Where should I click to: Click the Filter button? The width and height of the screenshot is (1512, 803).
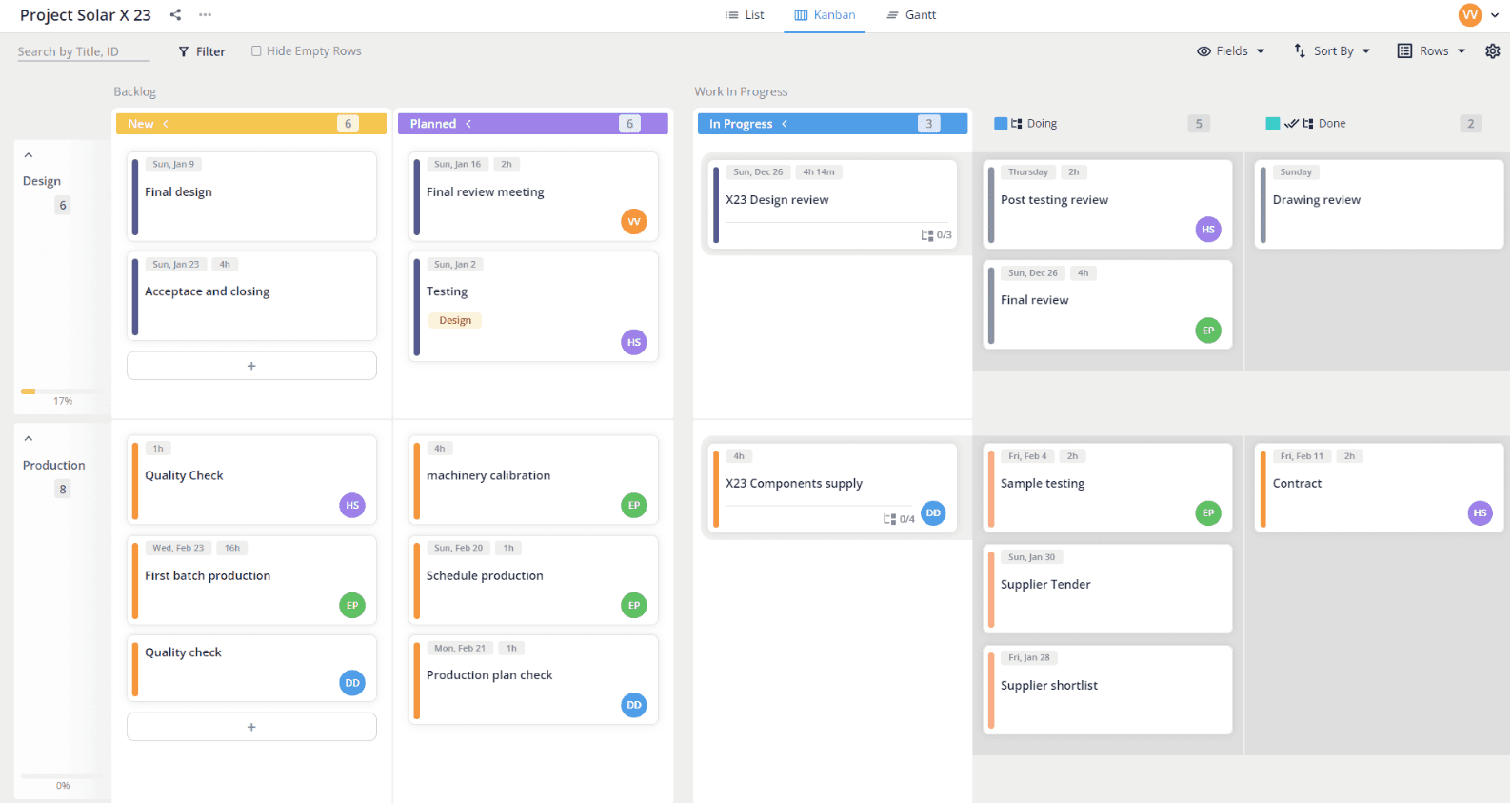202,51
